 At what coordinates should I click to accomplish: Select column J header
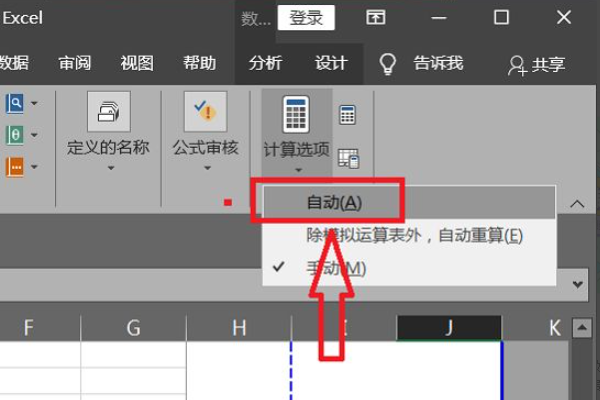[449, 328]
